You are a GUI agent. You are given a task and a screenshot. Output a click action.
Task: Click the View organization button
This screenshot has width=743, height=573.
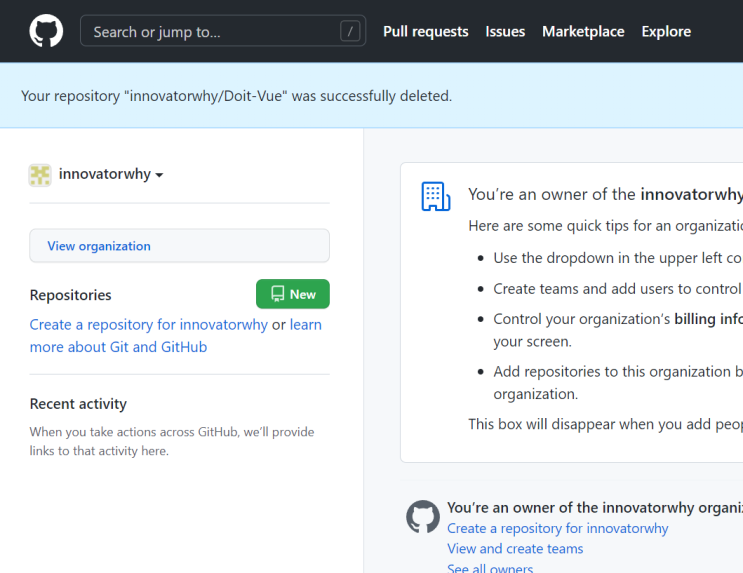click(179, 246)
